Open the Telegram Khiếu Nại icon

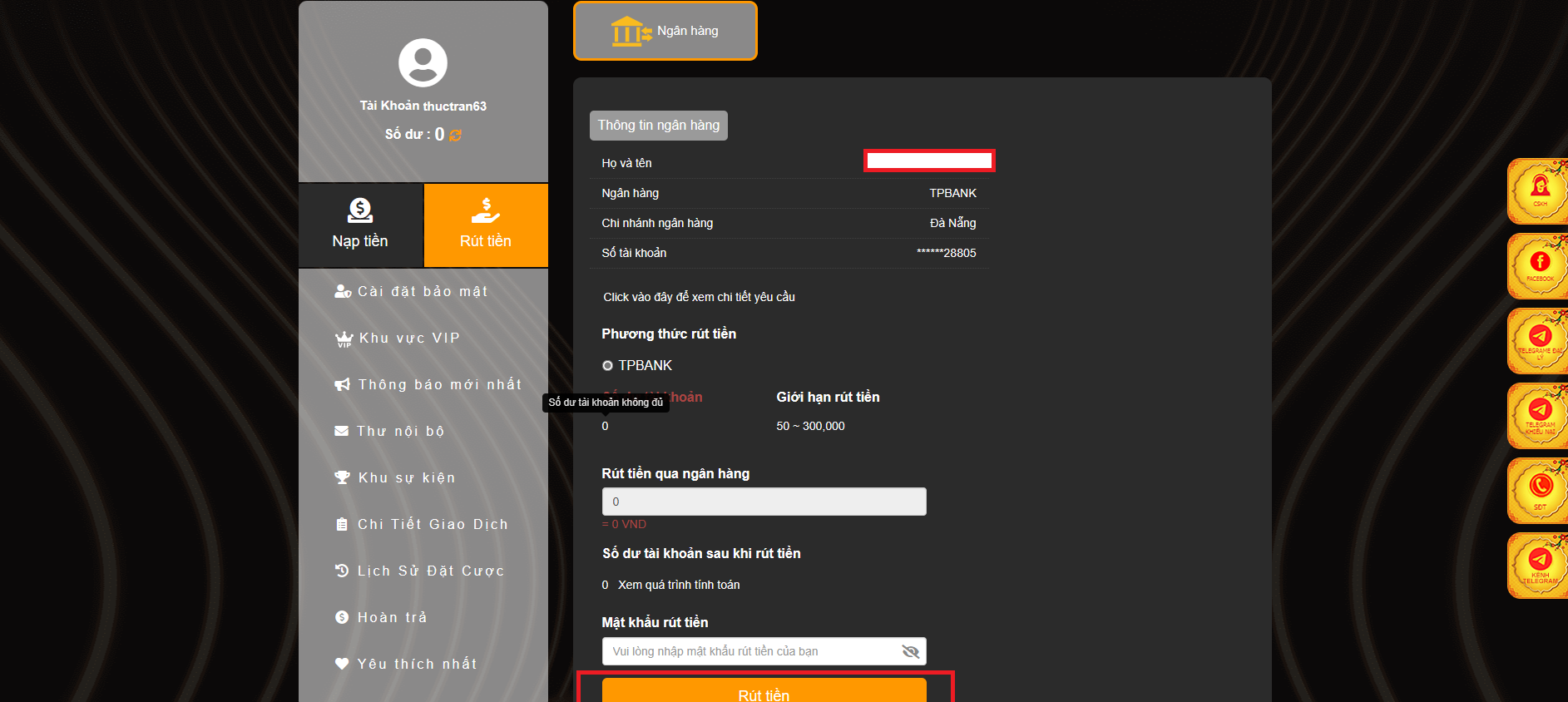click(1539, 416)
